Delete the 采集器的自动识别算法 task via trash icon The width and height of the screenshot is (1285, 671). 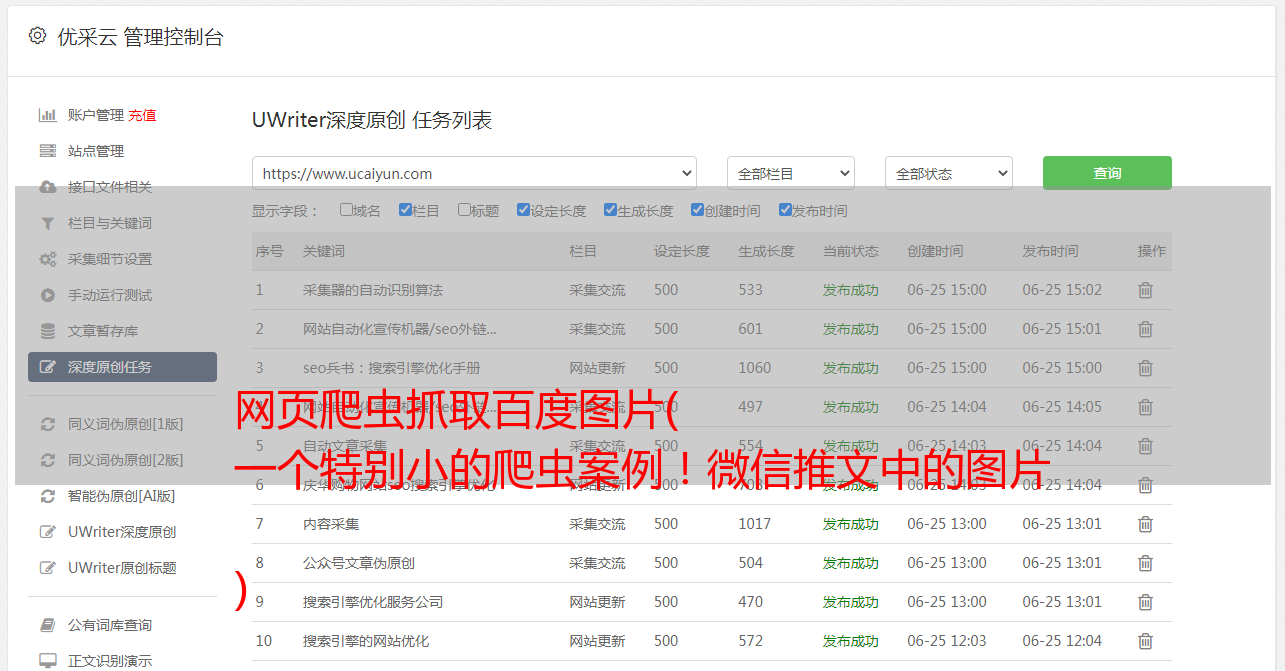click(x=1145, y=290)
